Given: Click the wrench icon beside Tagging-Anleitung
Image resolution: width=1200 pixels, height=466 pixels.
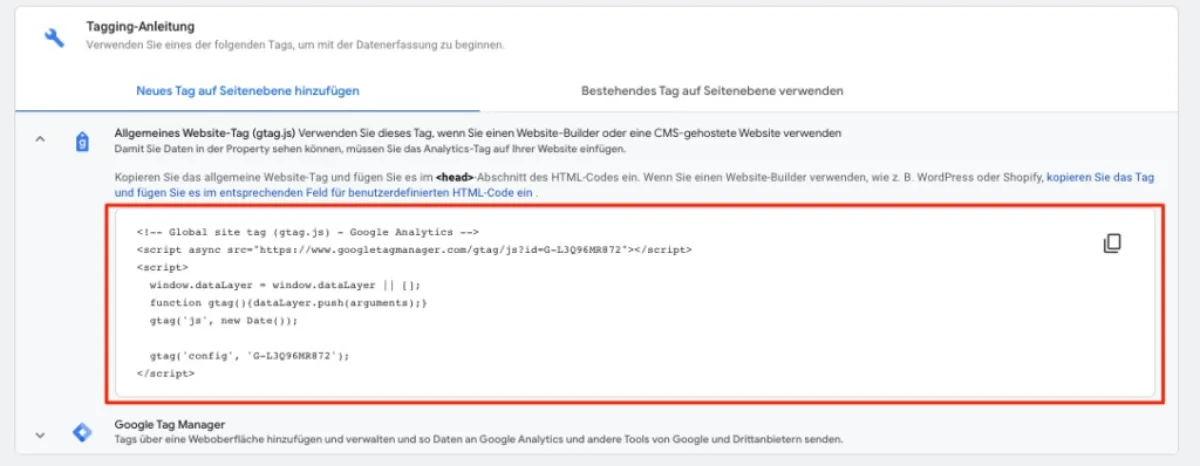Looking at the screenshot, I should pyautogui.click(x=54, y=37).
